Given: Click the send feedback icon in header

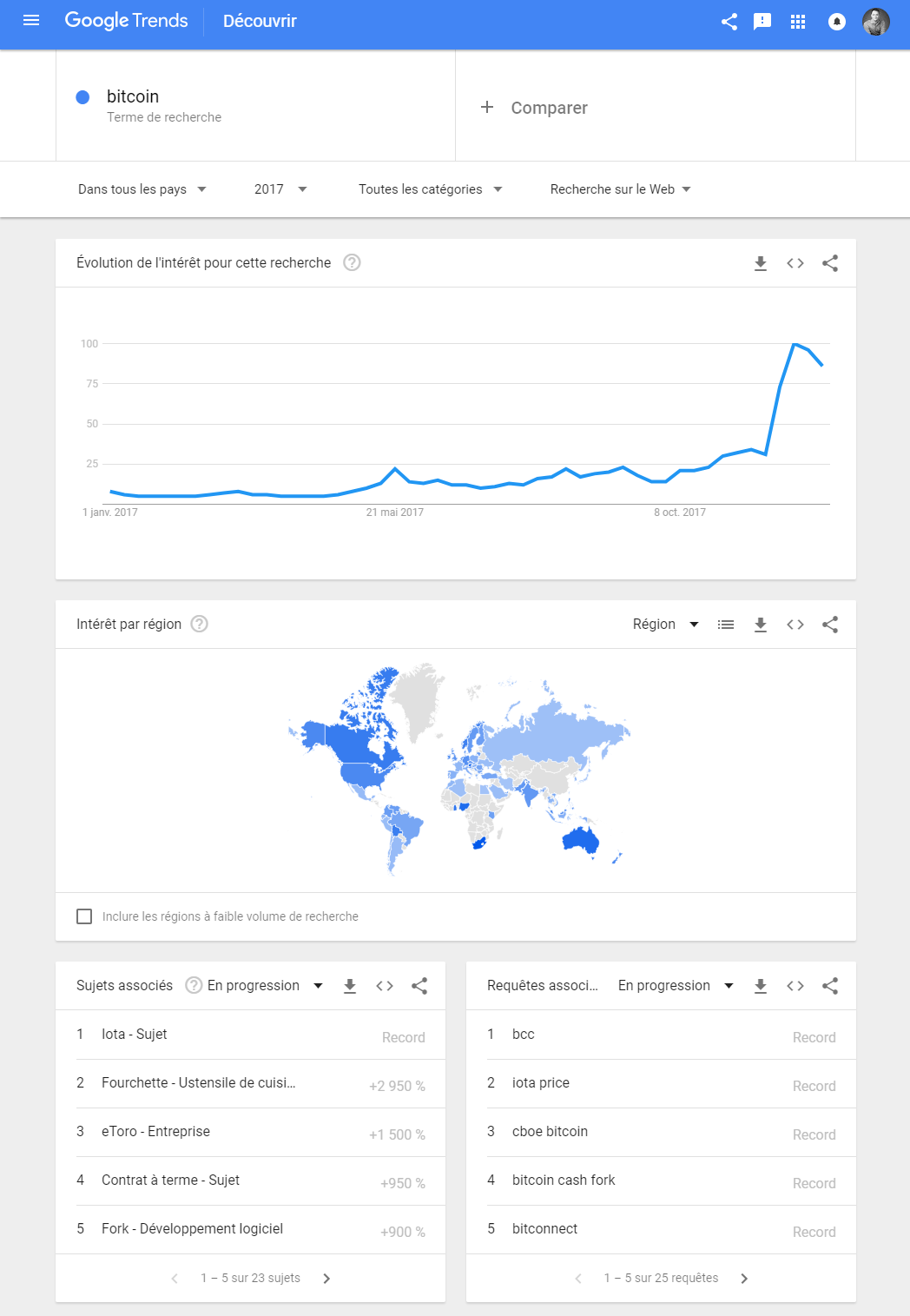Looking at the screenshot, I should coord(762,22).
